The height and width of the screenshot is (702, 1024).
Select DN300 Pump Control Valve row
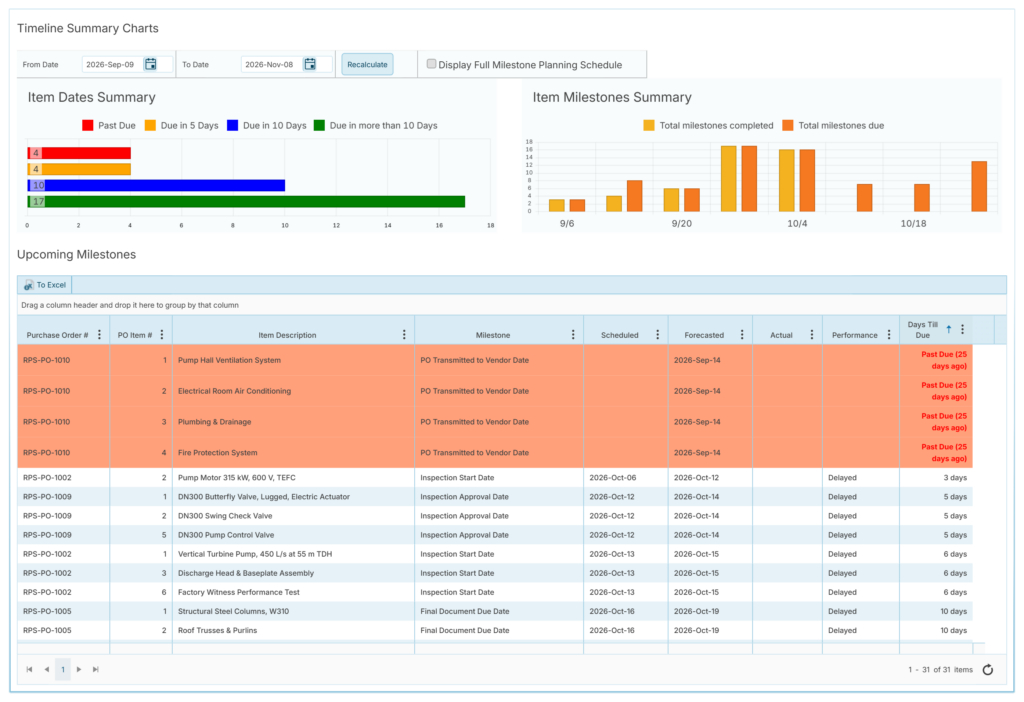(495, 535)
